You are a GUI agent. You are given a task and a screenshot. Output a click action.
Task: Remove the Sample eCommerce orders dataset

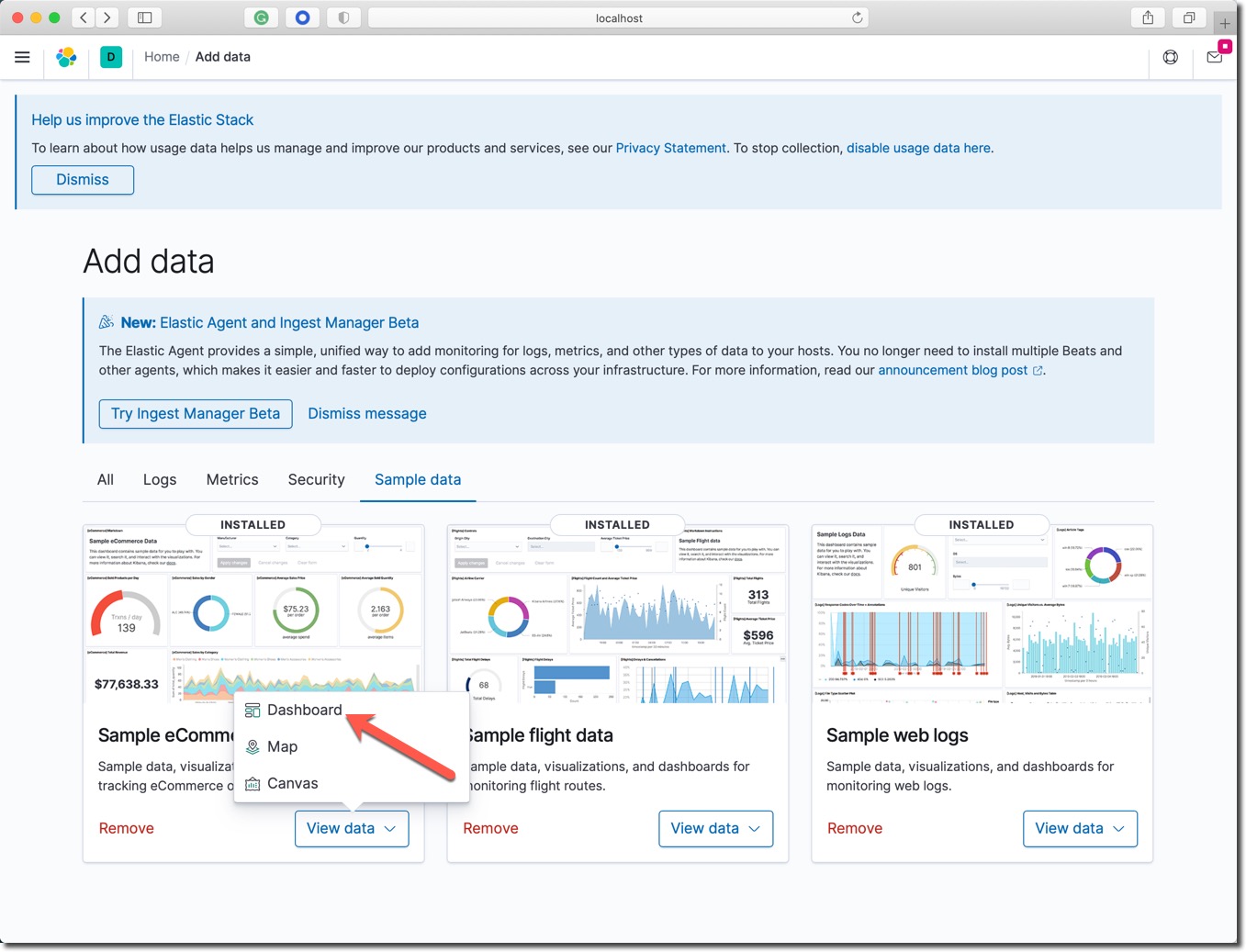(127, 829)
